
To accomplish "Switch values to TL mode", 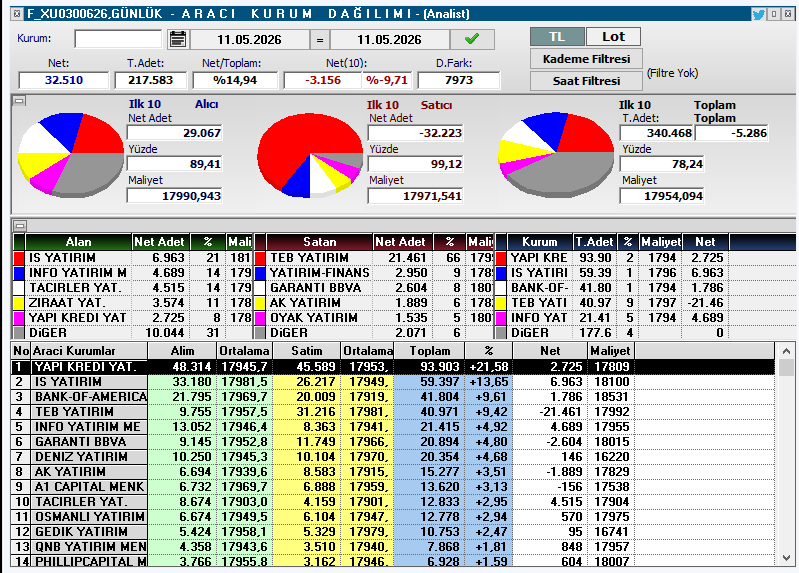I will click(557, 37).
